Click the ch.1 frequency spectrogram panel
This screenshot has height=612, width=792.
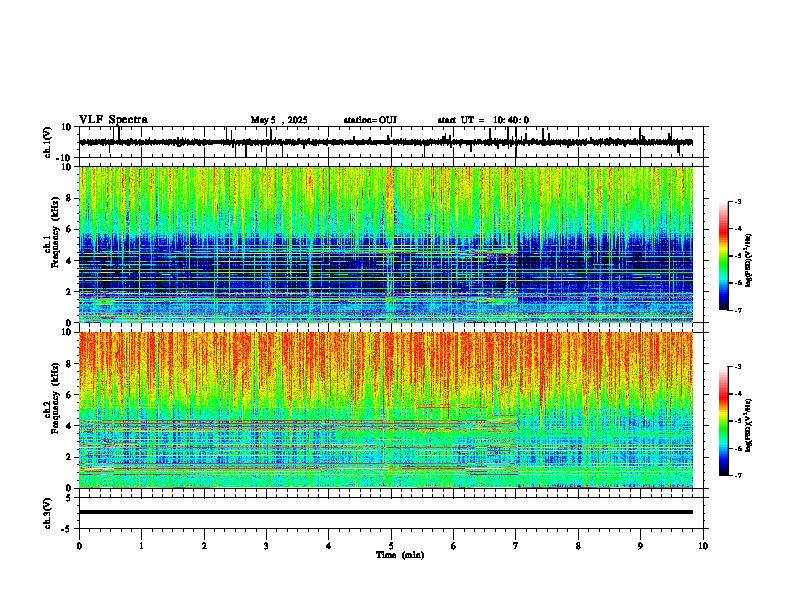click(x=386, y=244)
